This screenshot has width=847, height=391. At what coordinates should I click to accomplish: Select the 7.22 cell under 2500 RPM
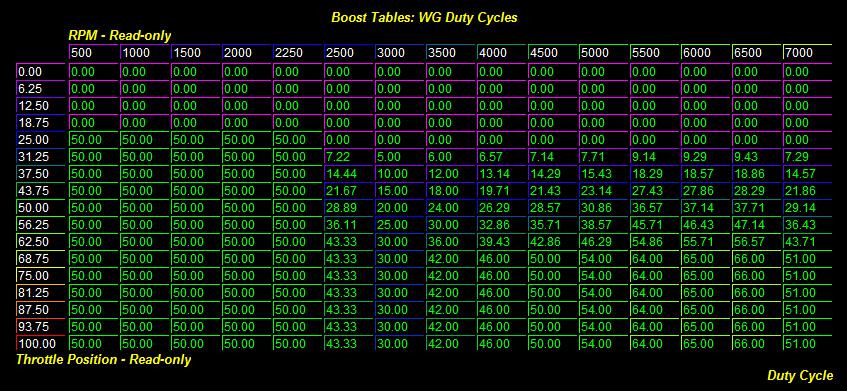pos(349,157)
